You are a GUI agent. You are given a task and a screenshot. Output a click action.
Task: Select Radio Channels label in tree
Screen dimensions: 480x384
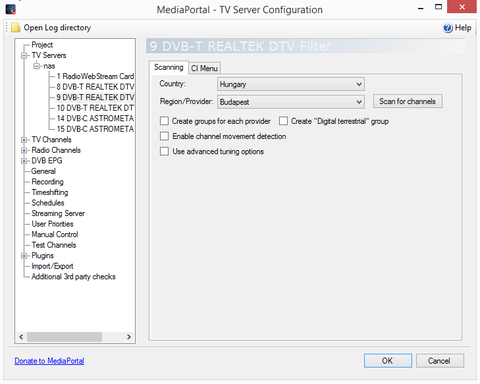[x=56, y=150]
